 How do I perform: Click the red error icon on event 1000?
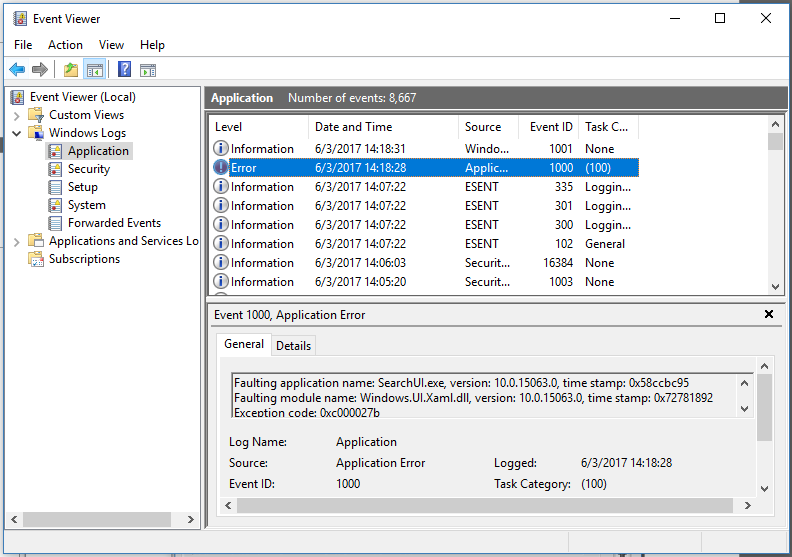221,167
